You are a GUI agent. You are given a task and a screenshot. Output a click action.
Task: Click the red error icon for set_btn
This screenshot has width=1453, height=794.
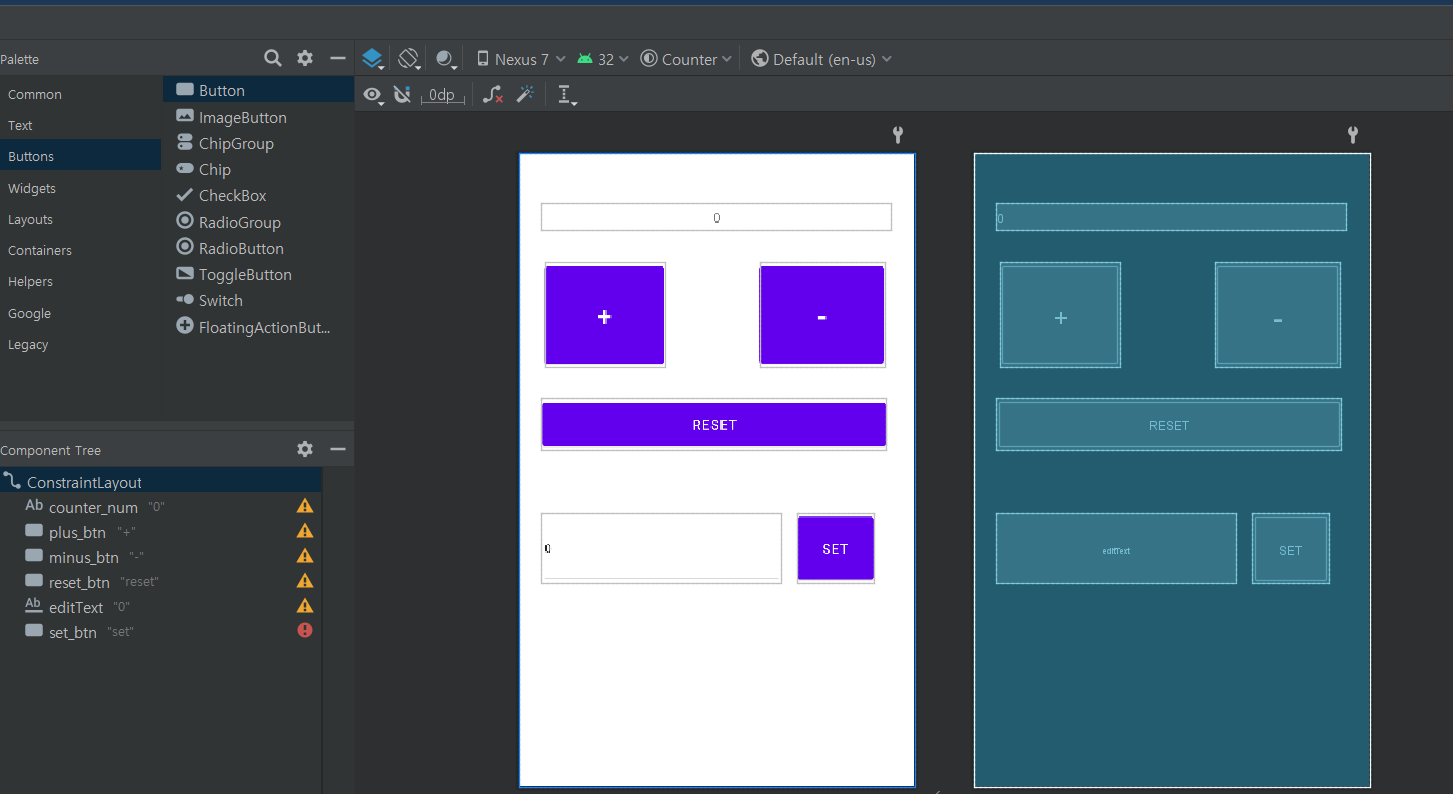click(x=305, y=630)
